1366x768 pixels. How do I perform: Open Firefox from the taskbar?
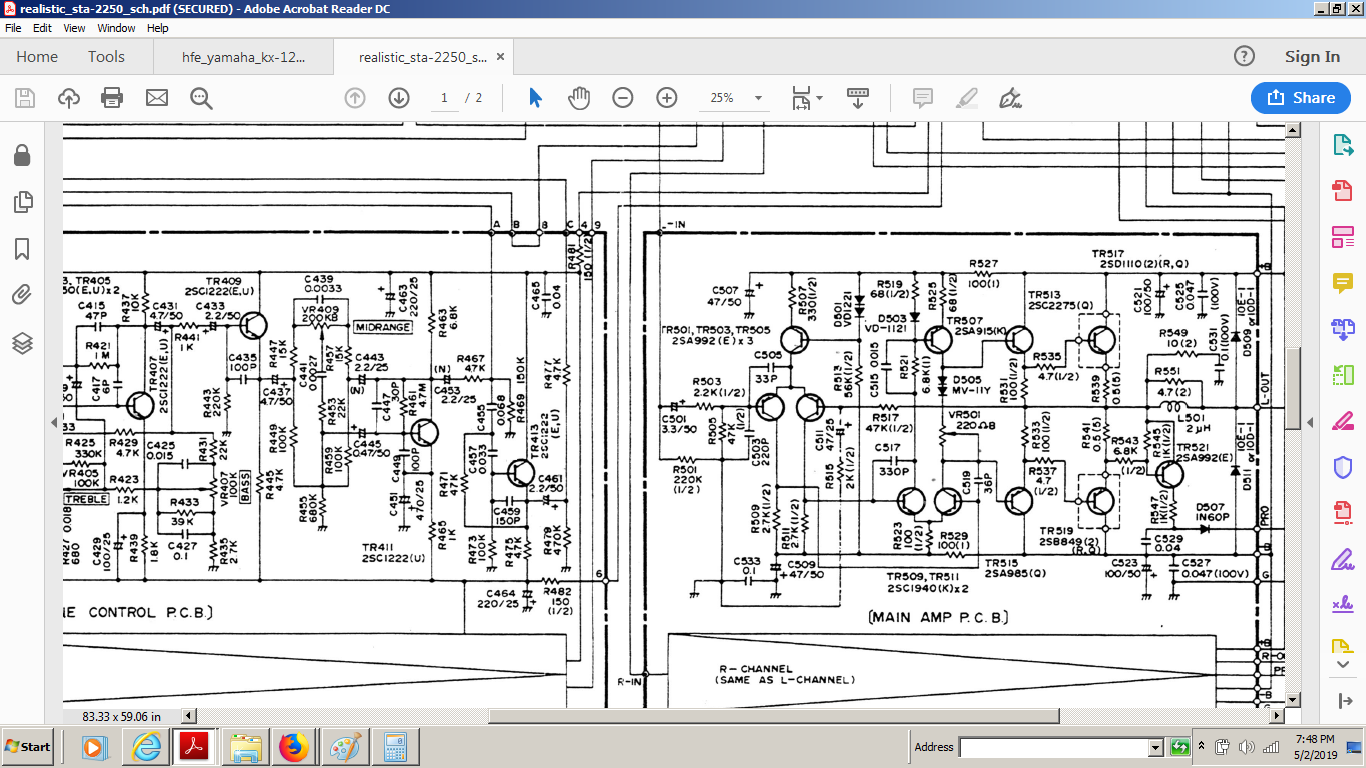tap(294, 747)
